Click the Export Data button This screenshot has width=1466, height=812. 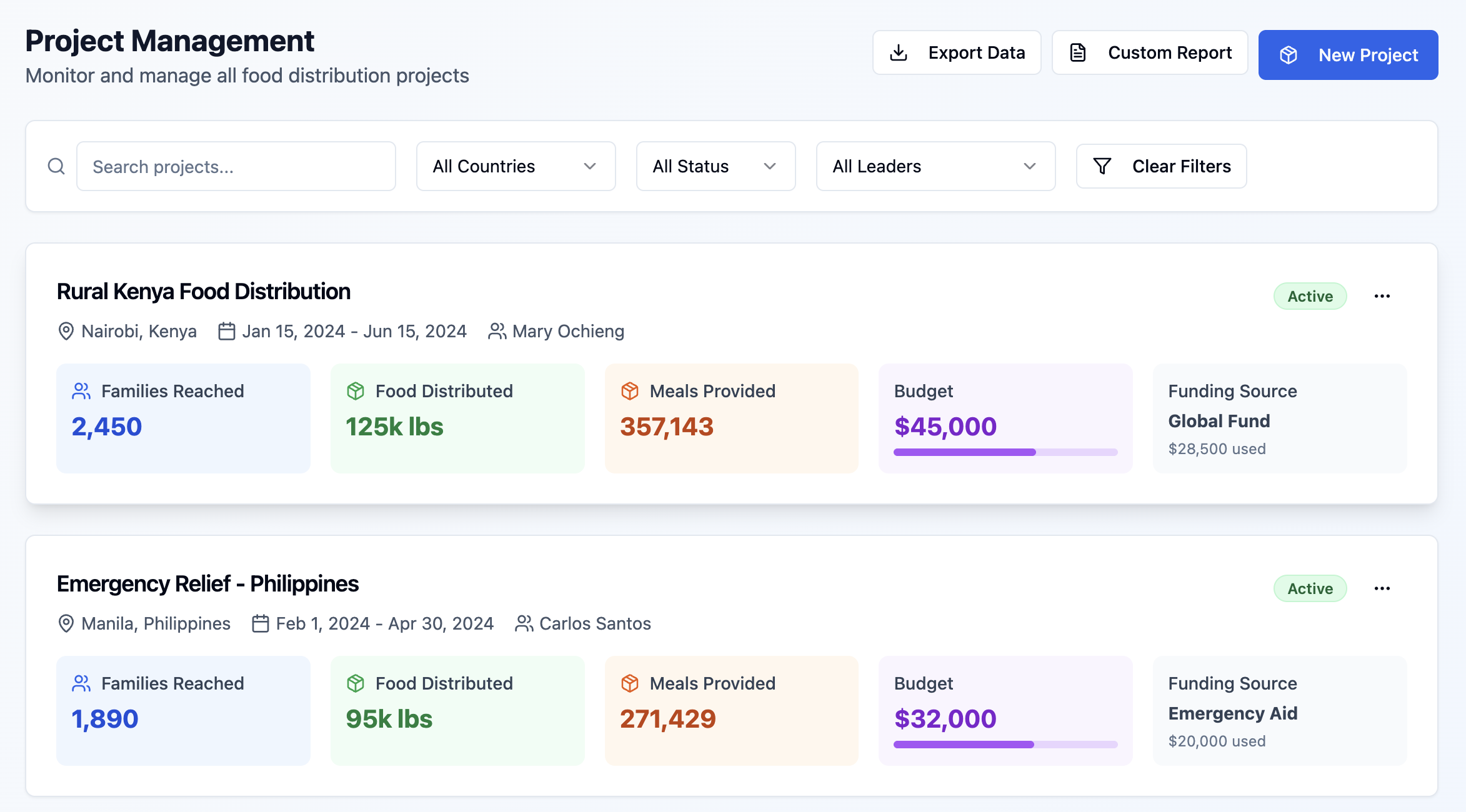[x=956, y=52]
